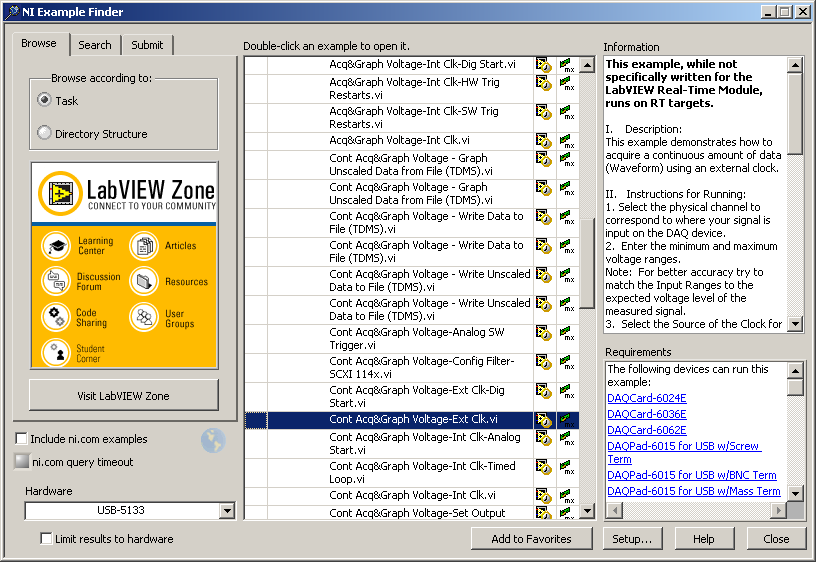Click DAQmx icon for Cont Acq&Graph Voltage-Config Filter-SCXI 114x.vi
Viewport: 816px width, 562px height.
[567, 362]
